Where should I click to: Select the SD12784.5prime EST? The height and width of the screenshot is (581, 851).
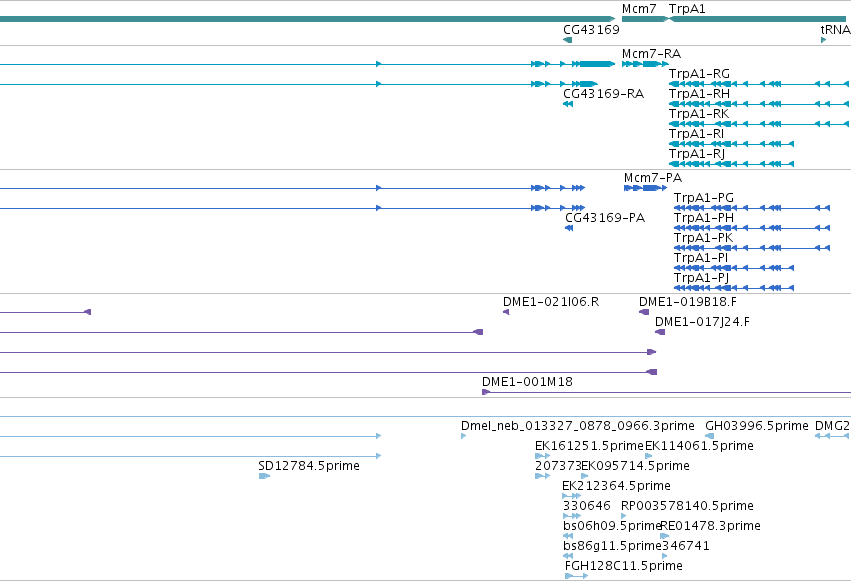click(x=264, y=476)
